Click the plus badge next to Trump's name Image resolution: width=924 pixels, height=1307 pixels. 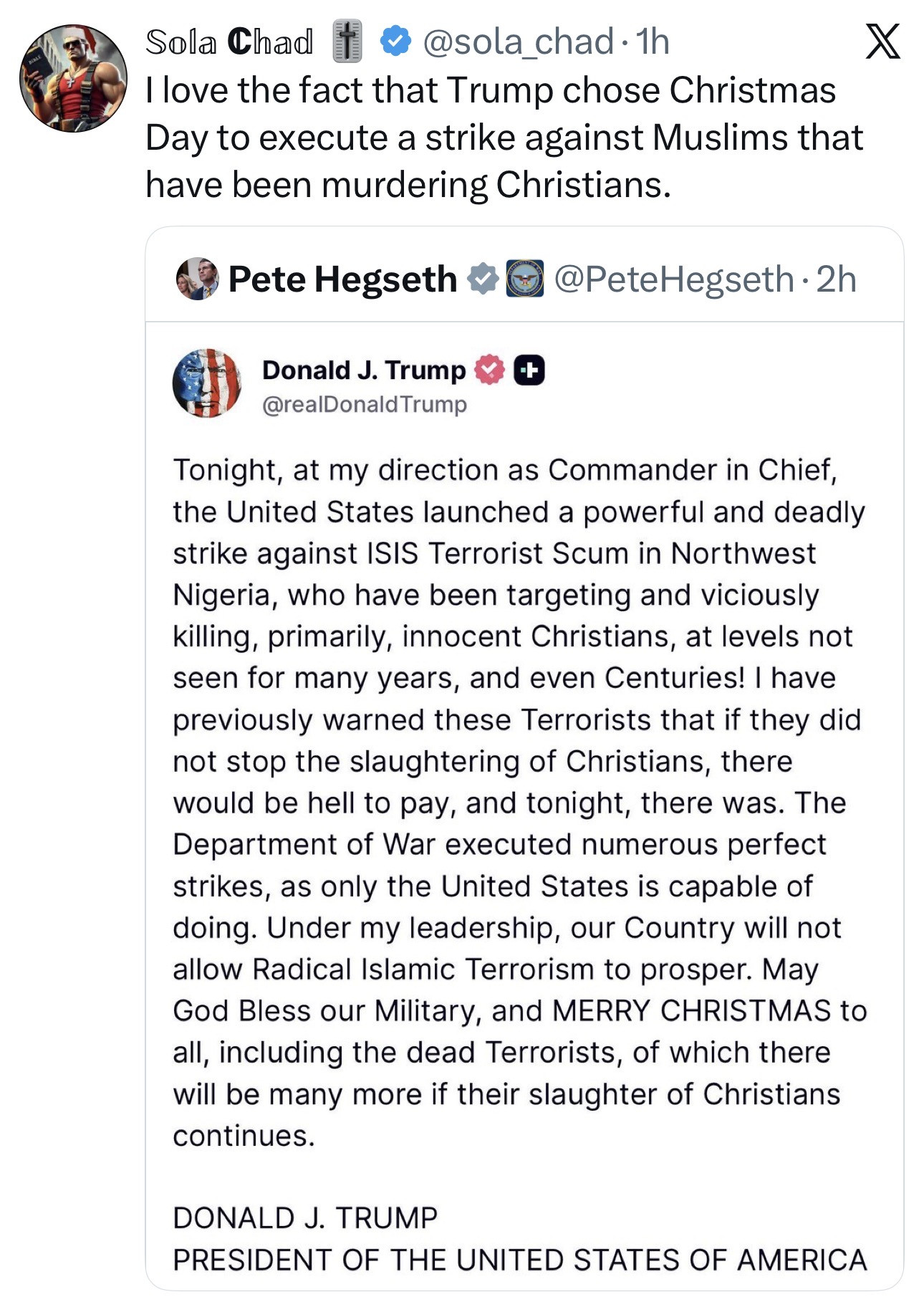(x=529, y=370)
